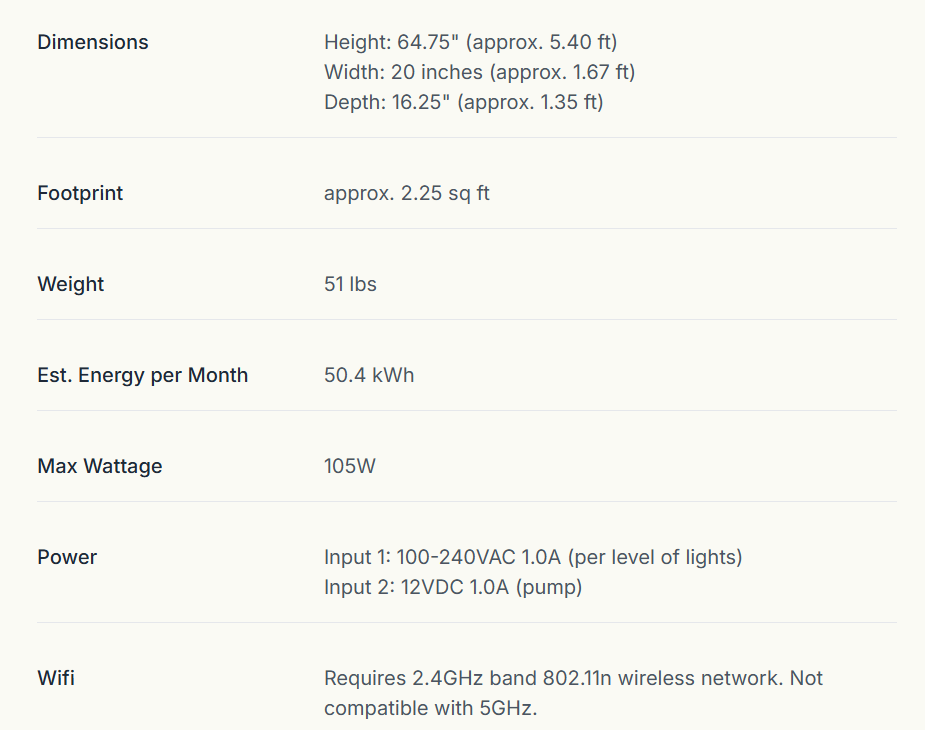
Task: Select the Height 64.75" value line
Action: point(470,42)
